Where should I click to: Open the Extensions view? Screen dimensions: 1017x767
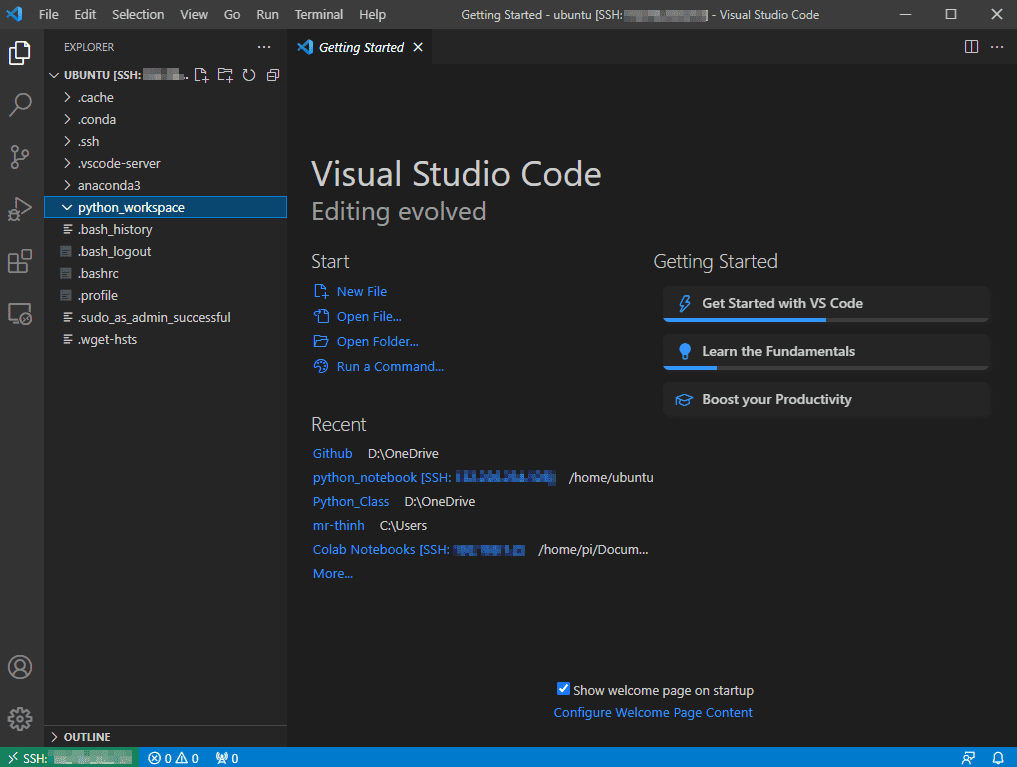pyautogui.click(x=19, y=261)
